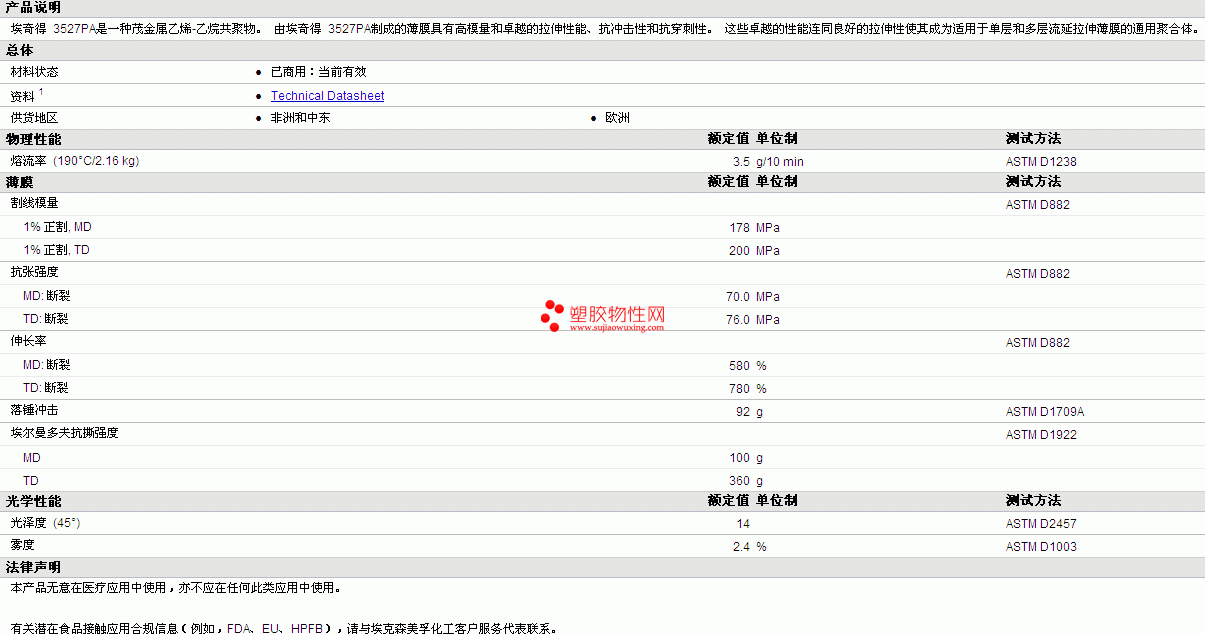Click the 76.0 tensile strength value
This screenshot has height=634, width=1205.
click(738, 320)
